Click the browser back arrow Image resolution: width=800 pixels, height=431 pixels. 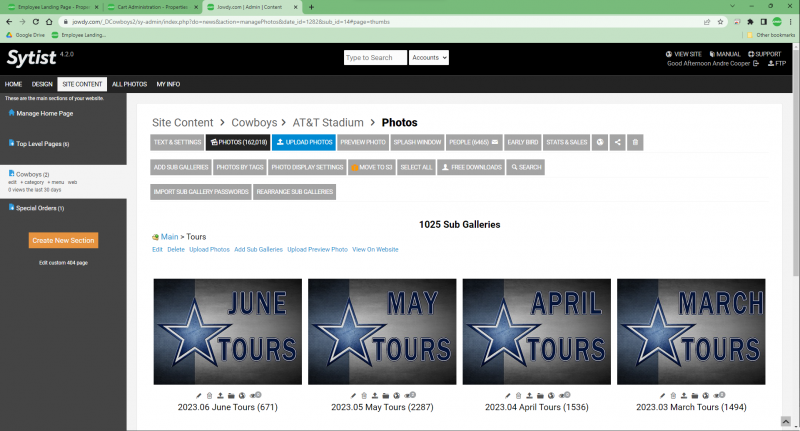click(9, 22)
